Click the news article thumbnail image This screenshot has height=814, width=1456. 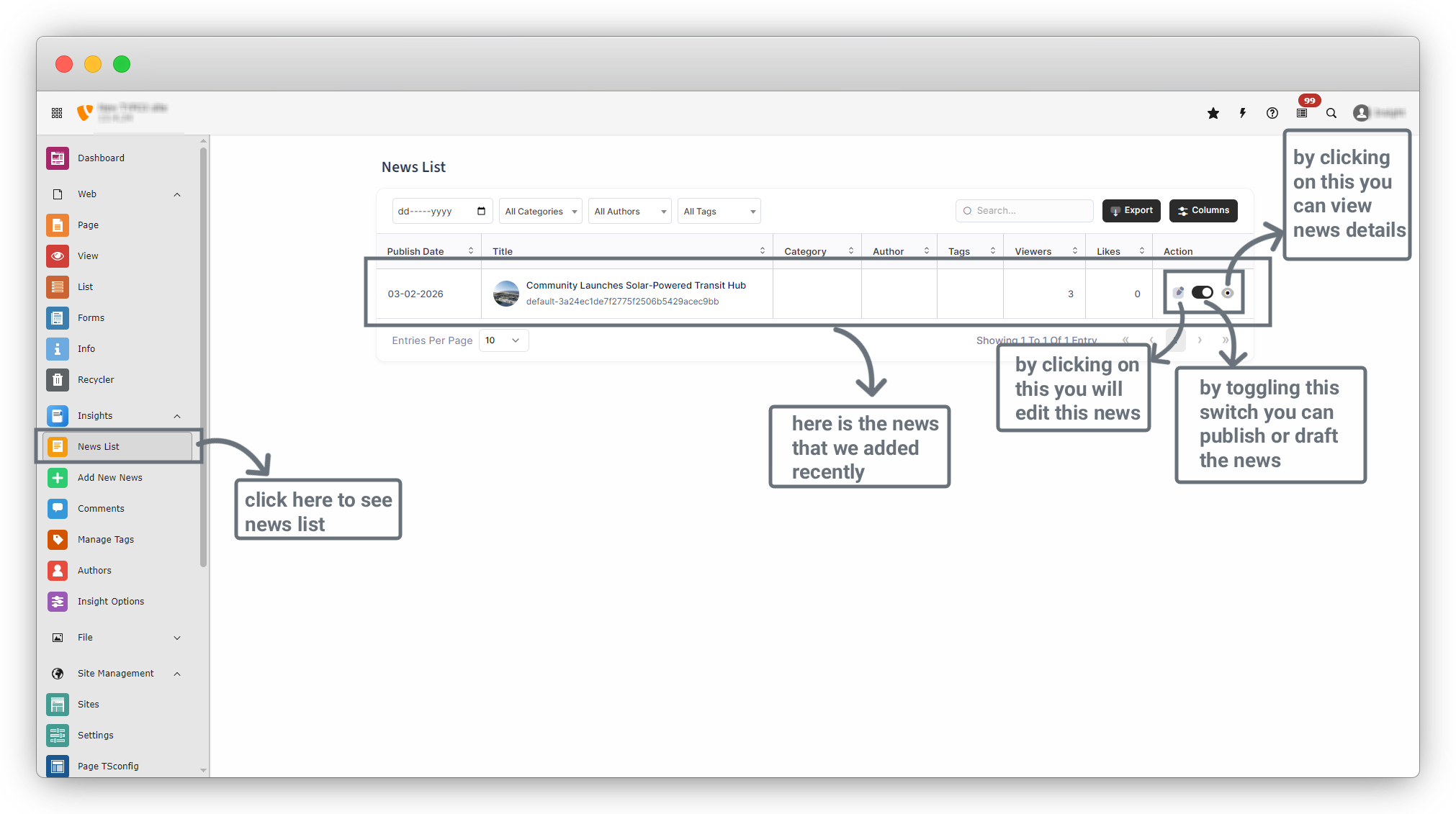click(x=506, y=294)
